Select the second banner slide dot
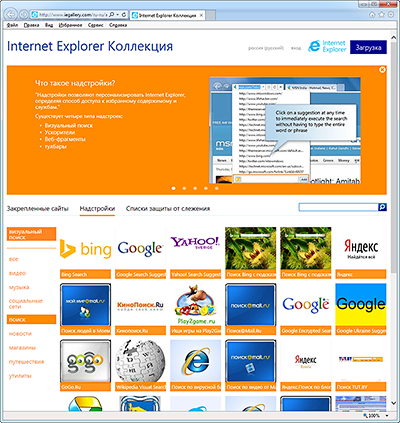The image size is (400, 423). pyautogui.click(x=184, y=188)
